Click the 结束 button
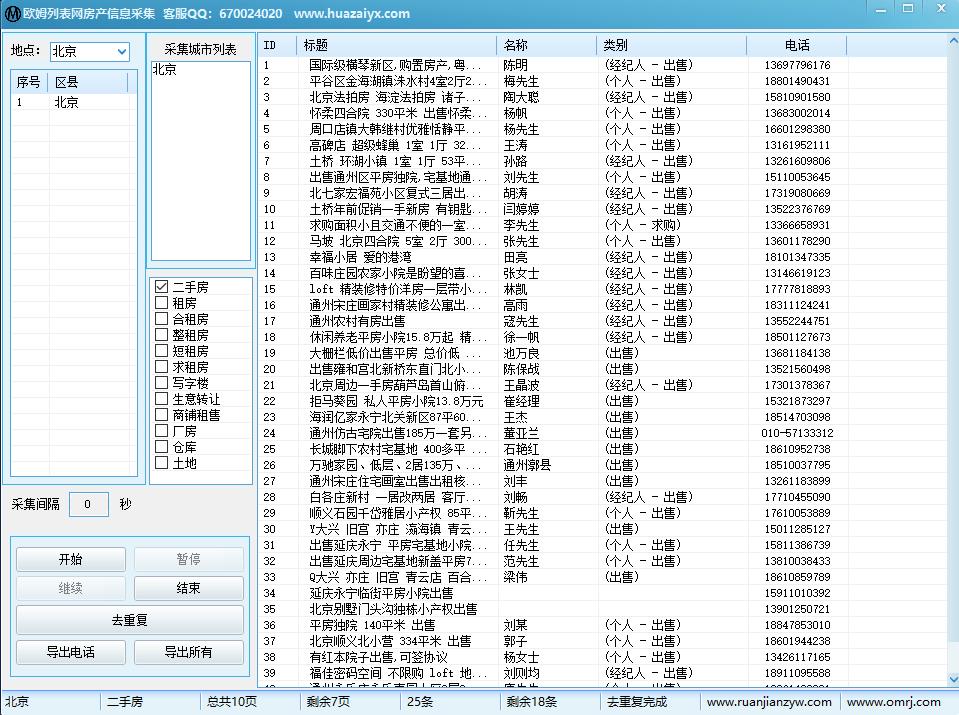Screen dimensions: 959x715 [x=188, y=588]
